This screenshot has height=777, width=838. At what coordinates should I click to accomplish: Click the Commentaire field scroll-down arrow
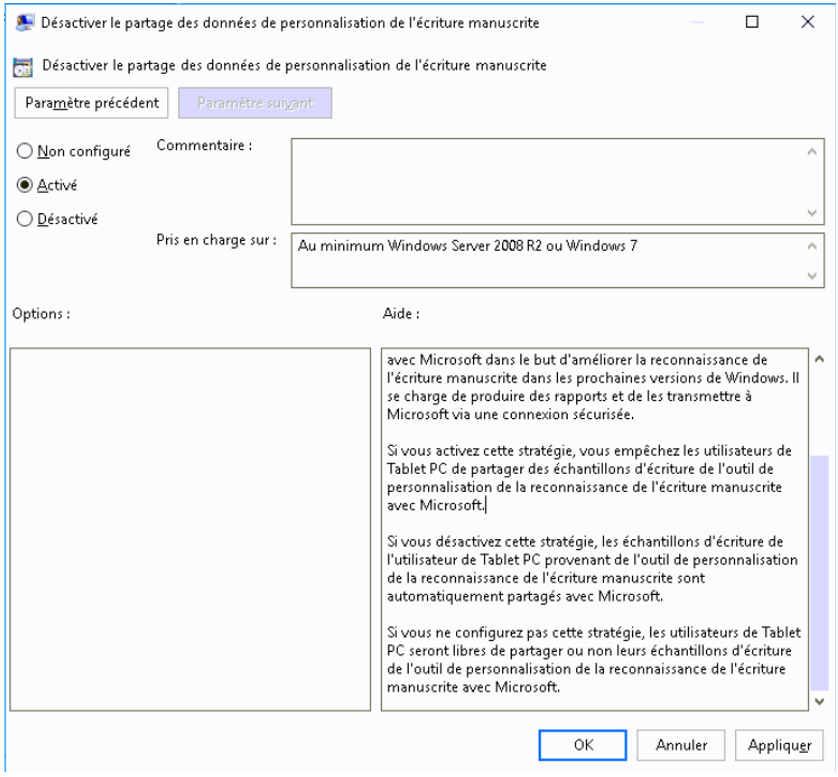point(812,213)
